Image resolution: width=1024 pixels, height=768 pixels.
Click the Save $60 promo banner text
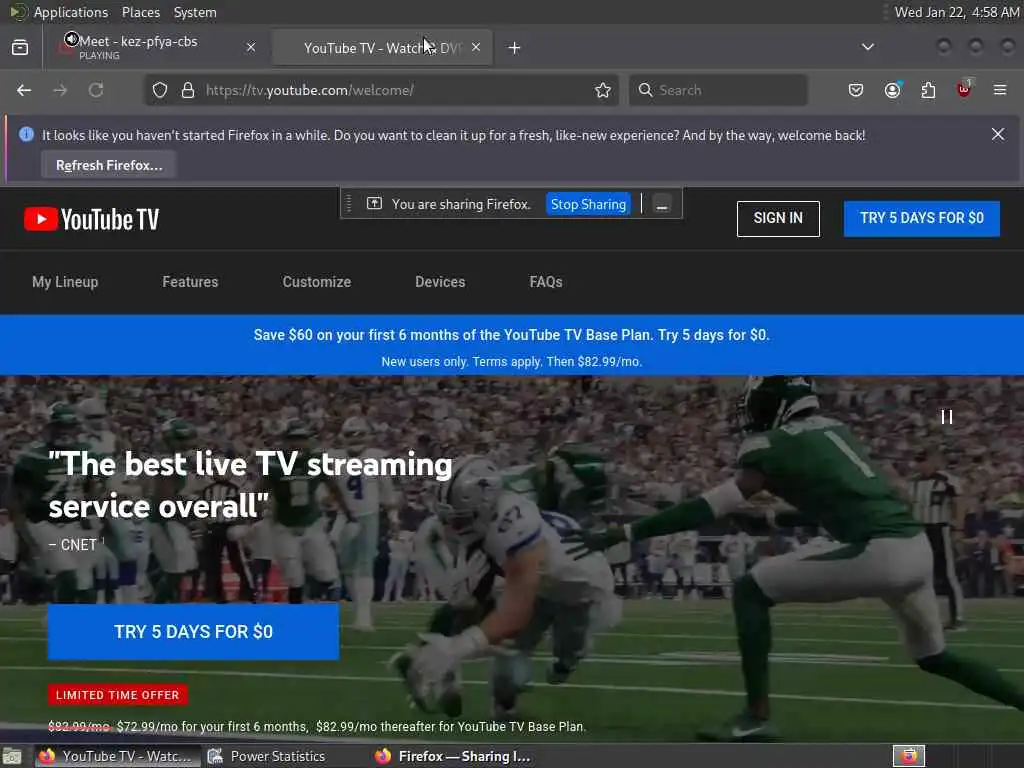point(512,335)
